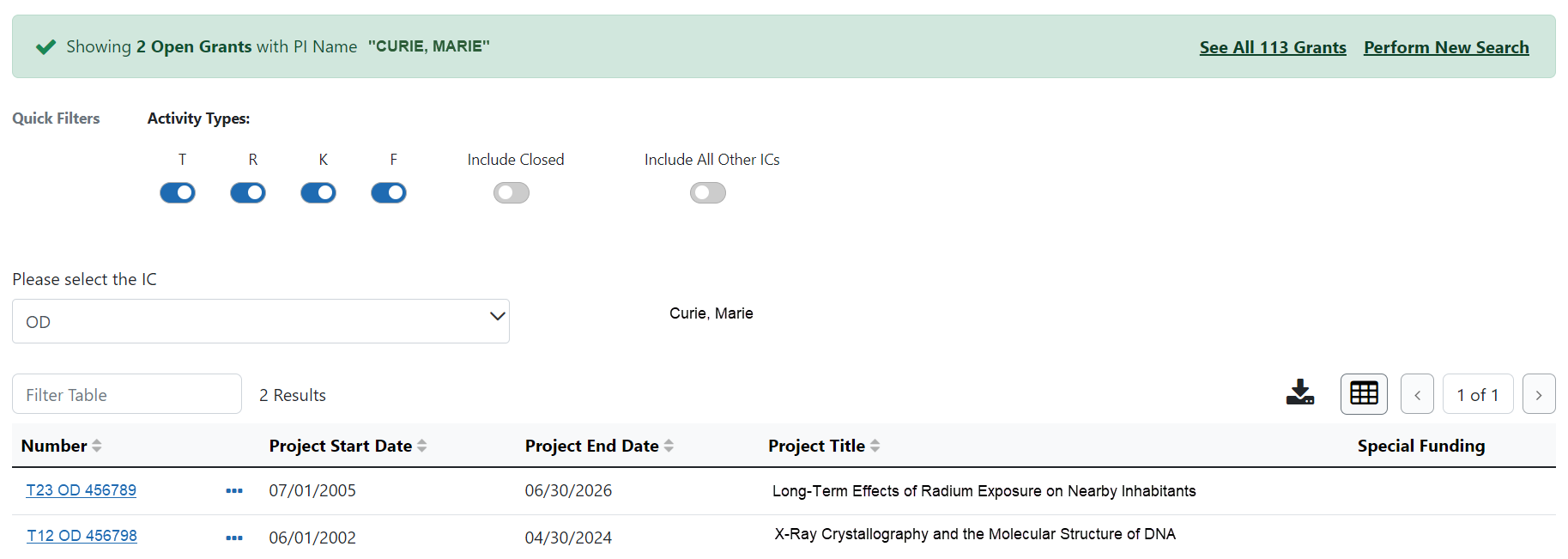Open the table column view icon
1568x559 pixels.
(1364, 394)
